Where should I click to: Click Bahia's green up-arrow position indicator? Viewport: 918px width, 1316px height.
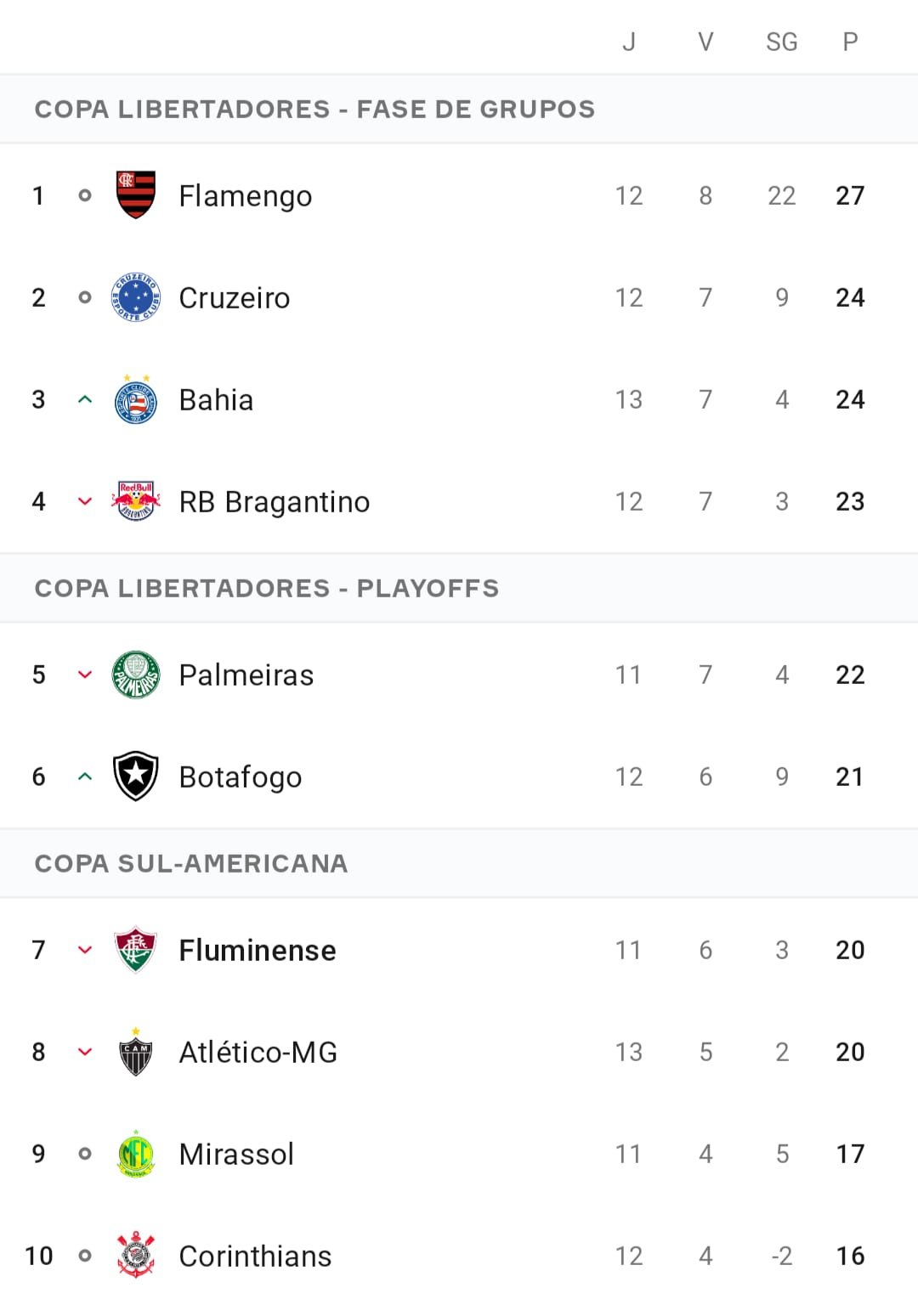85,399
